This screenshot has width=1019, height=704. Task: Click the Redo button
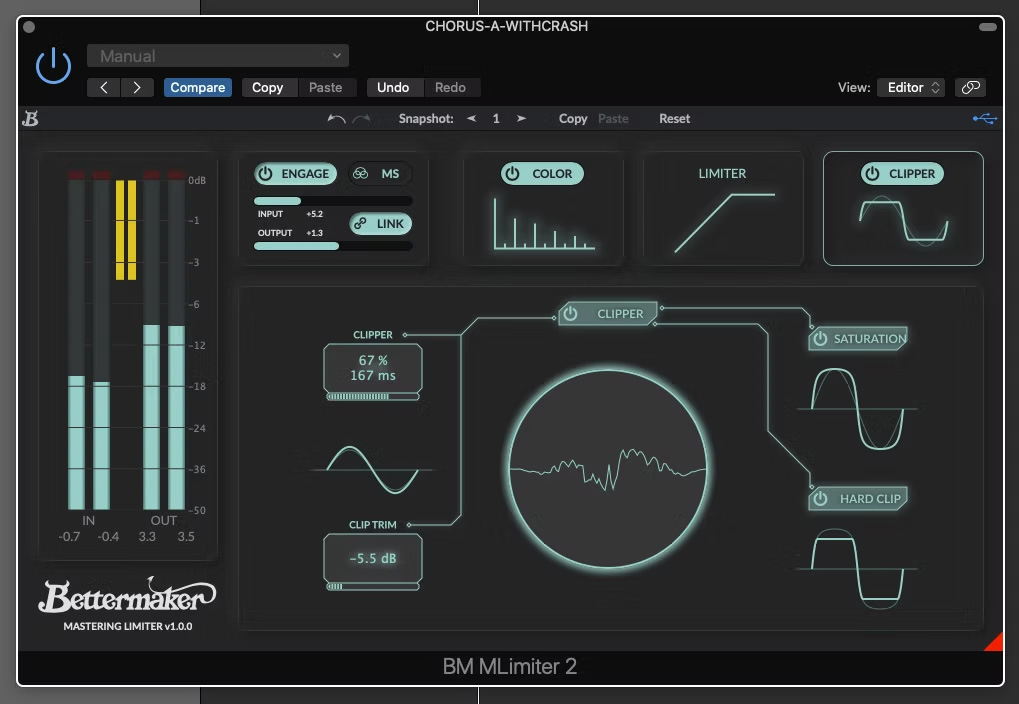[450, 87]
